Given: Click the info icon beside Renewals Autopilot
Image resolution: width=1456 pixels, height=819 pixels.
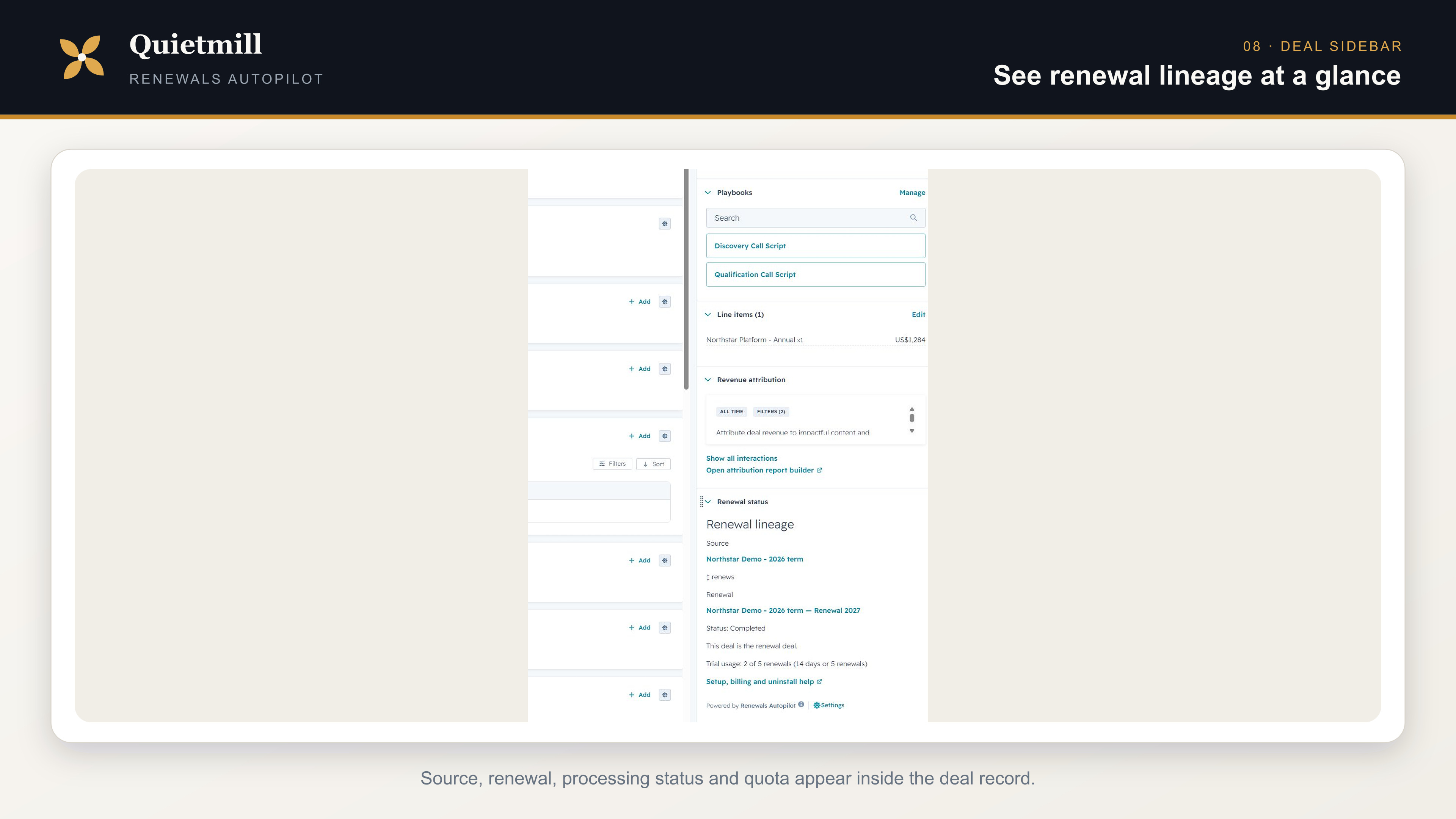Looking at the screenshot, I should (x=800, y=704).
